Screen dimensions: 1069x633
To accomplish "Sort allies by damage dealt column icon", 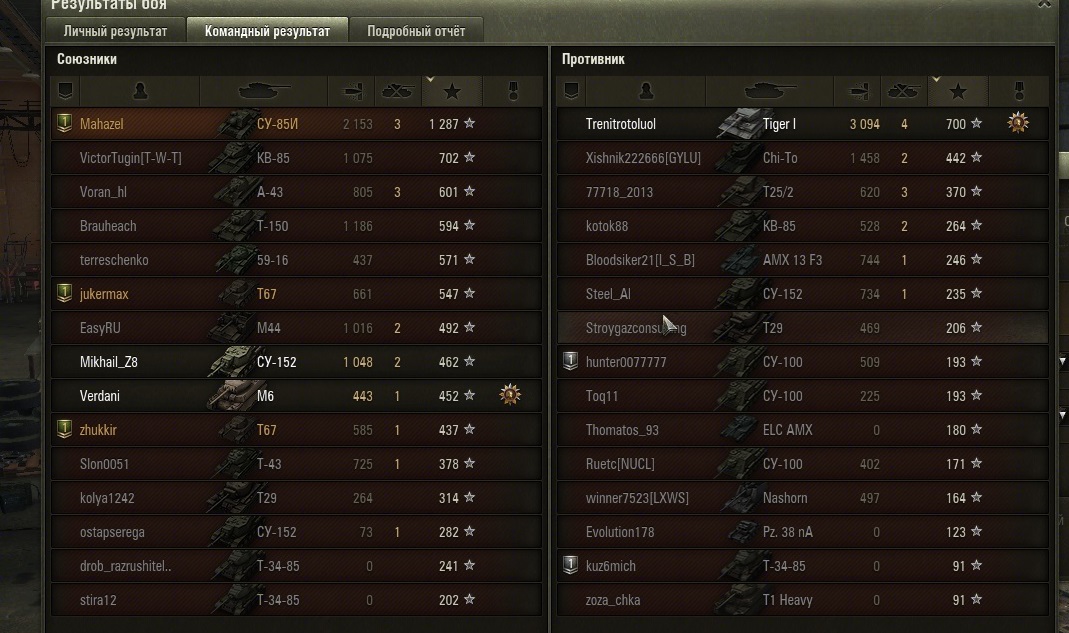I will pyautogui.click(x=352, y=91).
